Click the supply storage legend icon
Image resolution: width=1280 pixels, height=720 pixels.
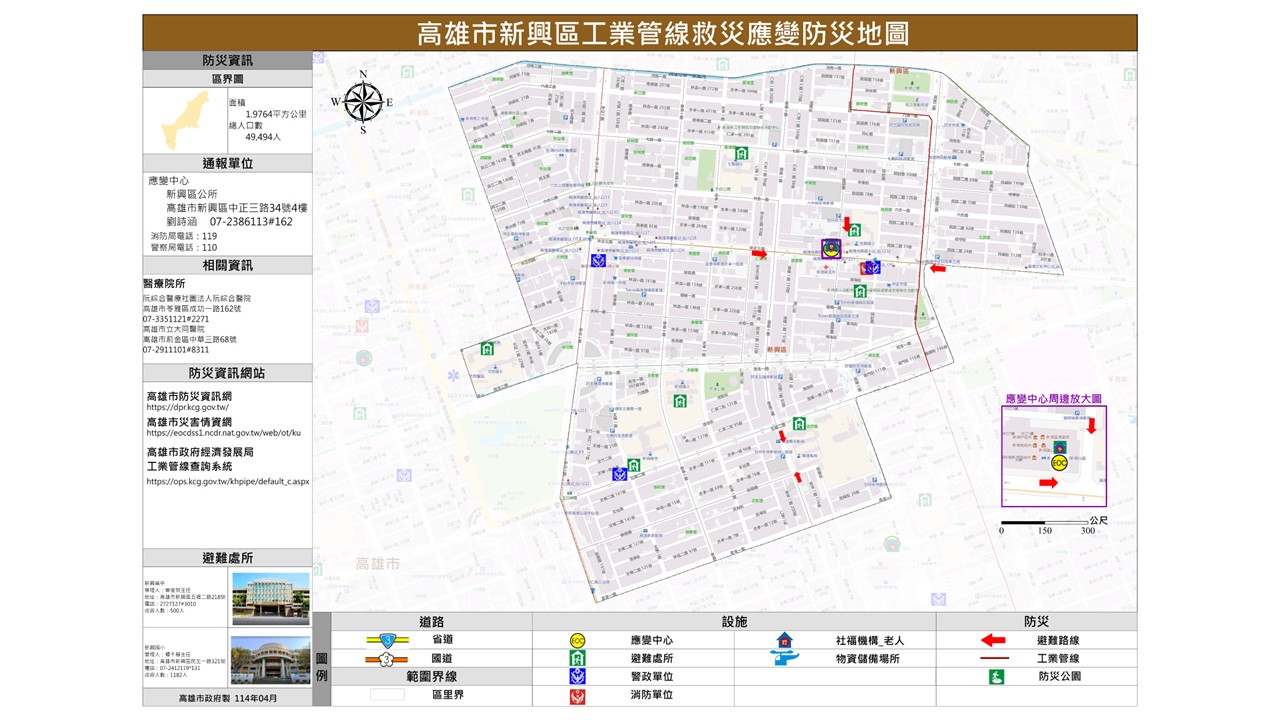tap(785, 659)
